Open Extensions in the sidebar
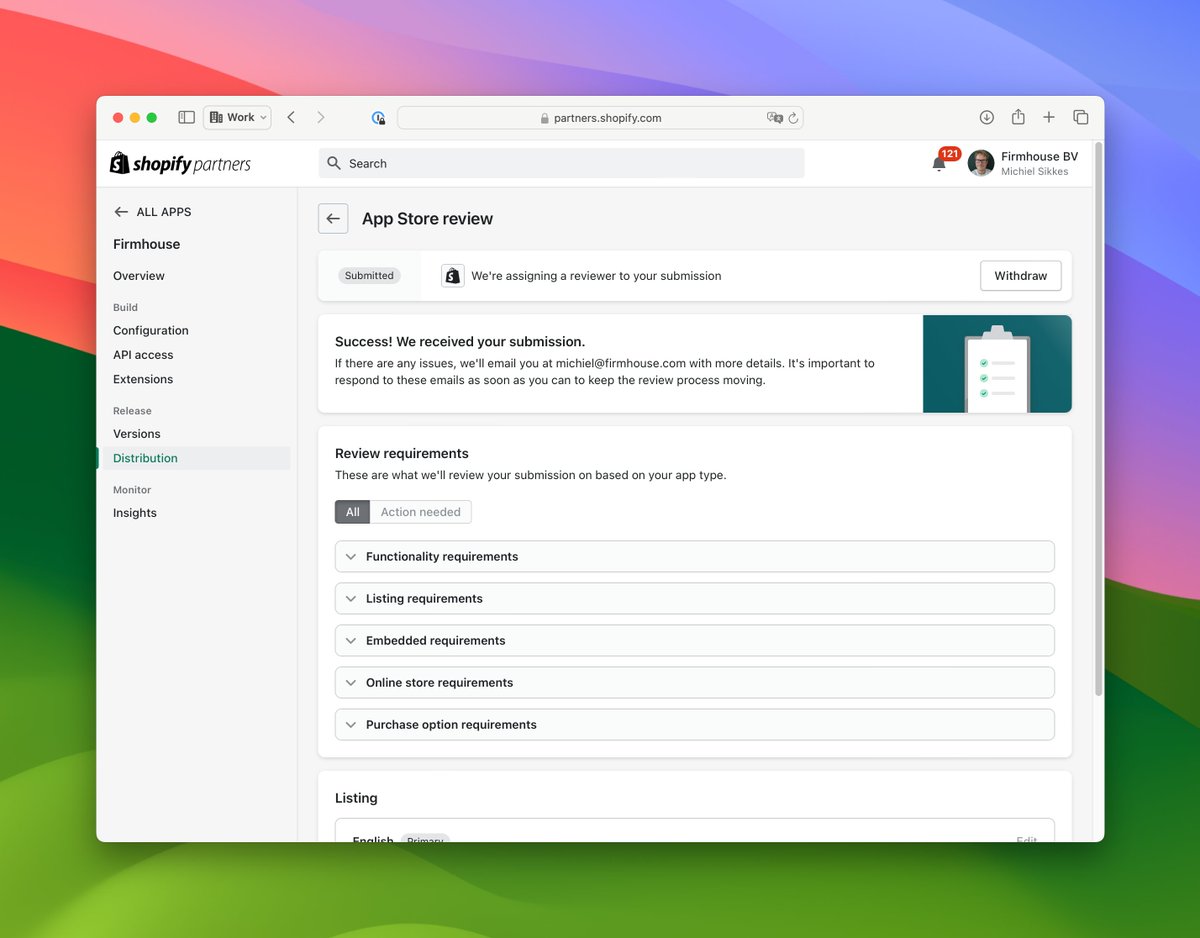This screenshot has width=1200, height=938. pyautogui.click(x=143, y=379)
